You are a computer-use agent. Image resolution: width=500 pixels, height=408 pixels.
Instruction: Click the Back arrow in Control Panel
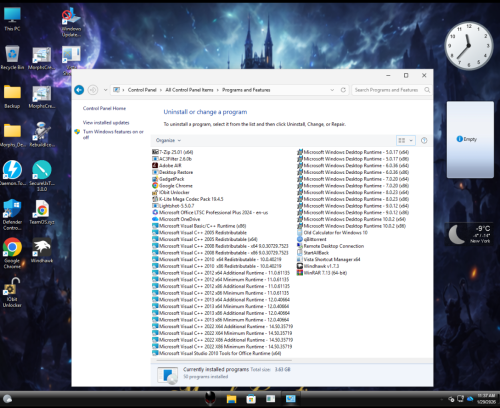pos(79,90)
